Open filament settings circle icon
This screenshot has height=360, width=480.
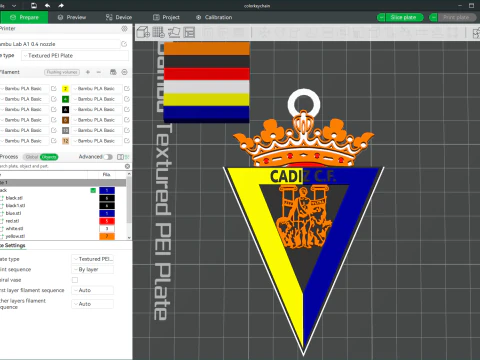point(124,72)
